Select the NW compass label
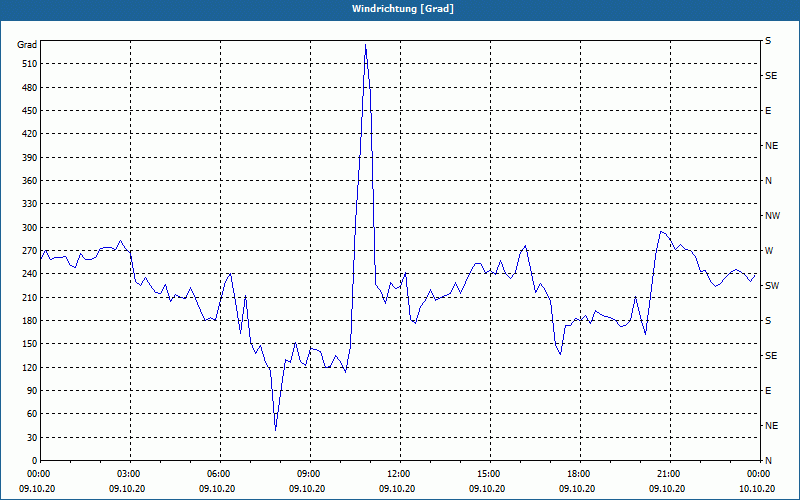This screenshot has width=800, height=500. 772,216
